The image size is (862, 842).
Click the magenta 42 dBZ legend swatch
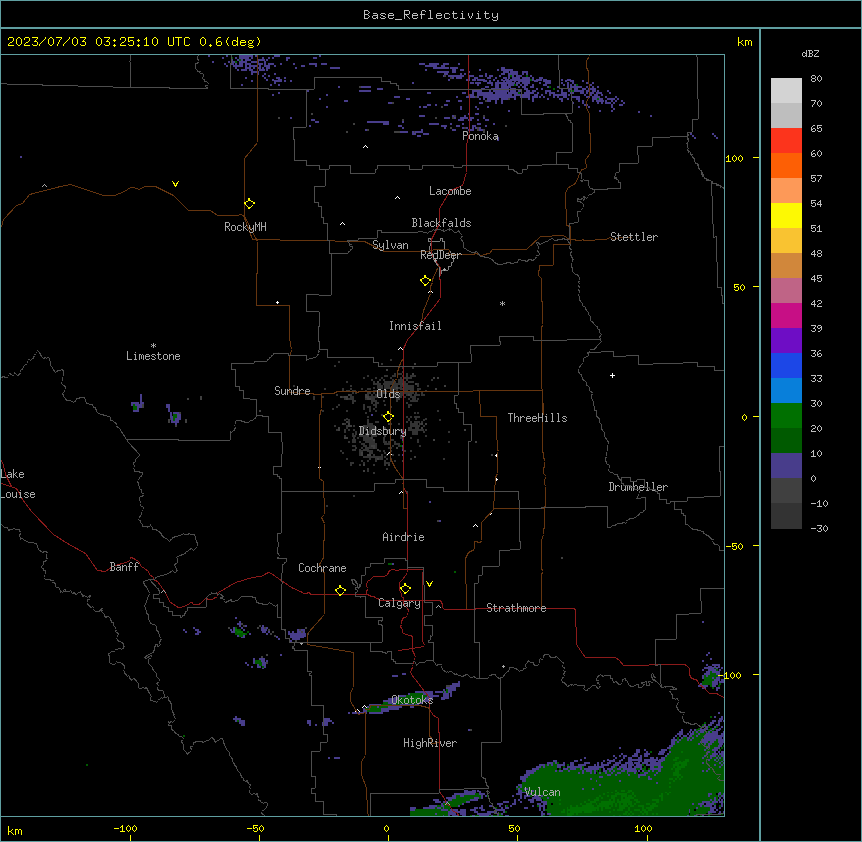(786, 315)
